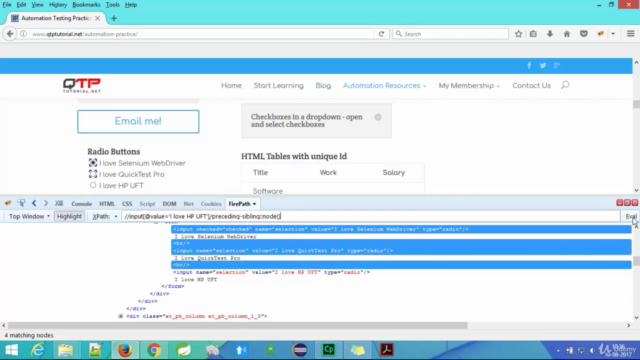Open the Windows Start button
The width and height of the screenshot is (640, 360).
coord(11,350)
